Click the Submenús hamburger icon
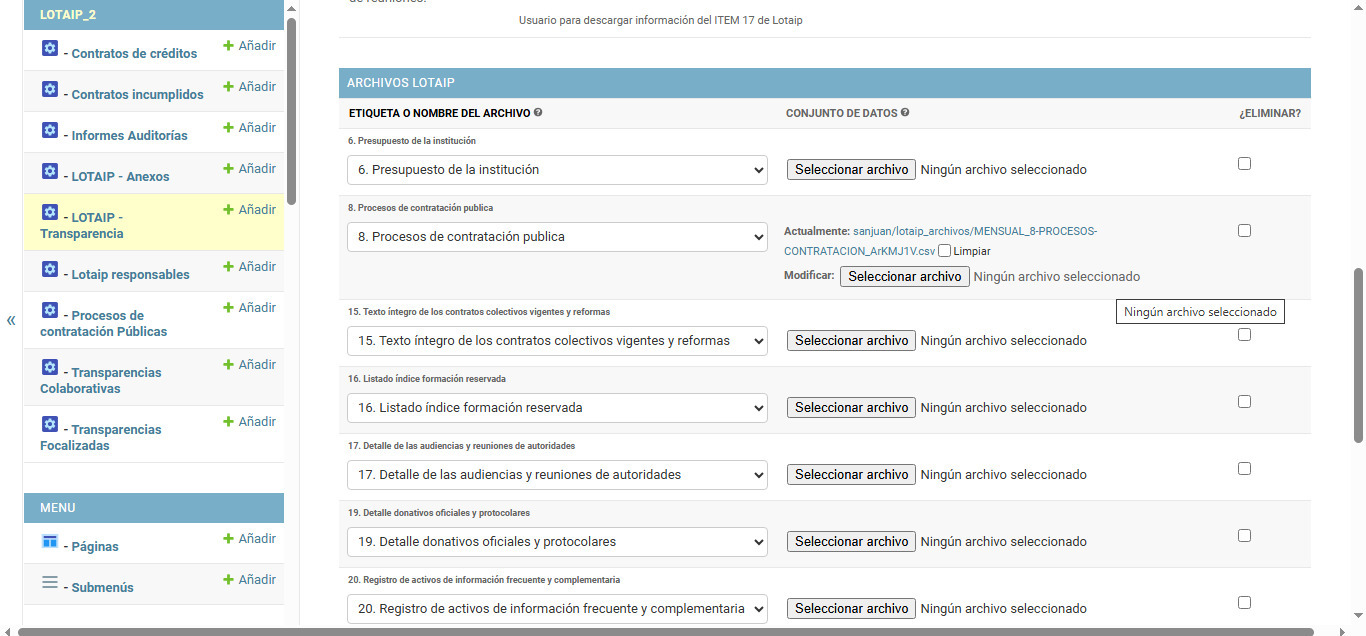This screenshot has width=1366, height=636. pyautogui.click(x=50, y=582)
